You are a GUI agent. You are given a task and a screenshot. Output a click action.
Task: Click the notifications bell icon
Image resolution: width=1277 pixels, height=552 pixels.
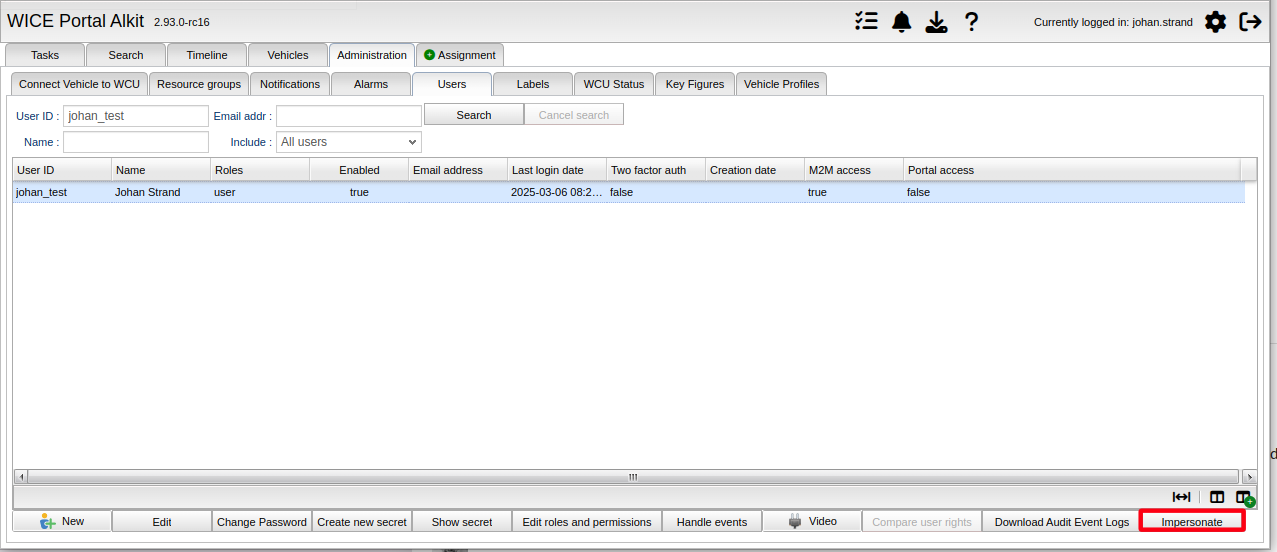(x=902, y=22)
